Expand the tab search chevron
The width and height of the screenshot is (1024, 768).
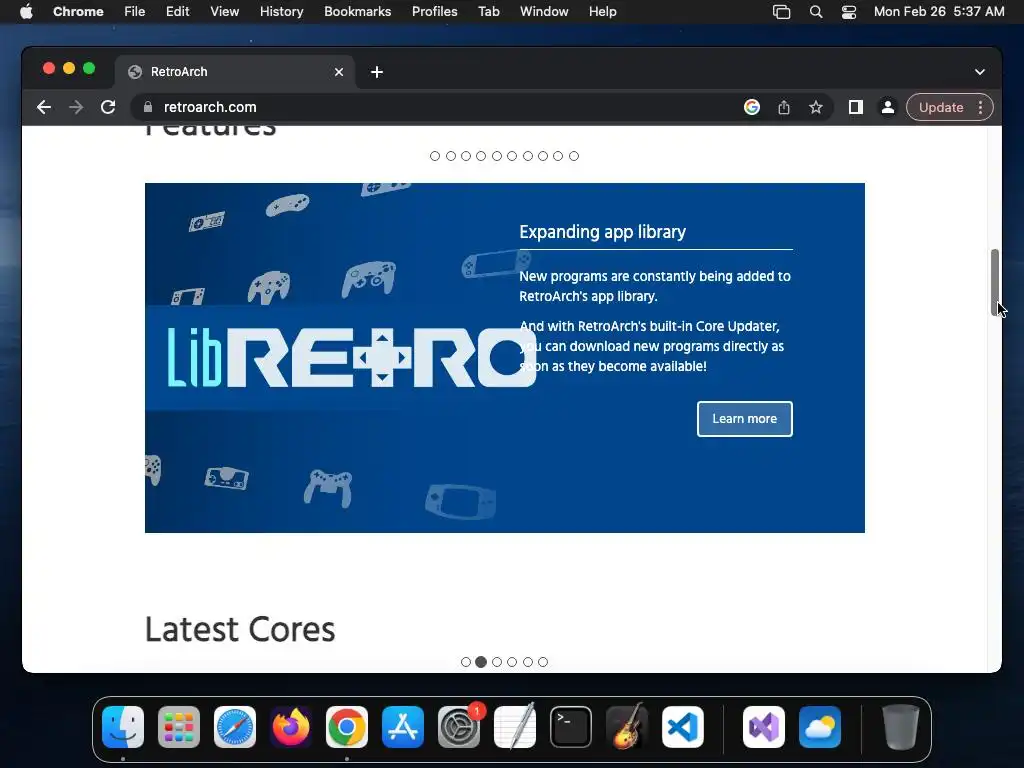tap(980, 72)
